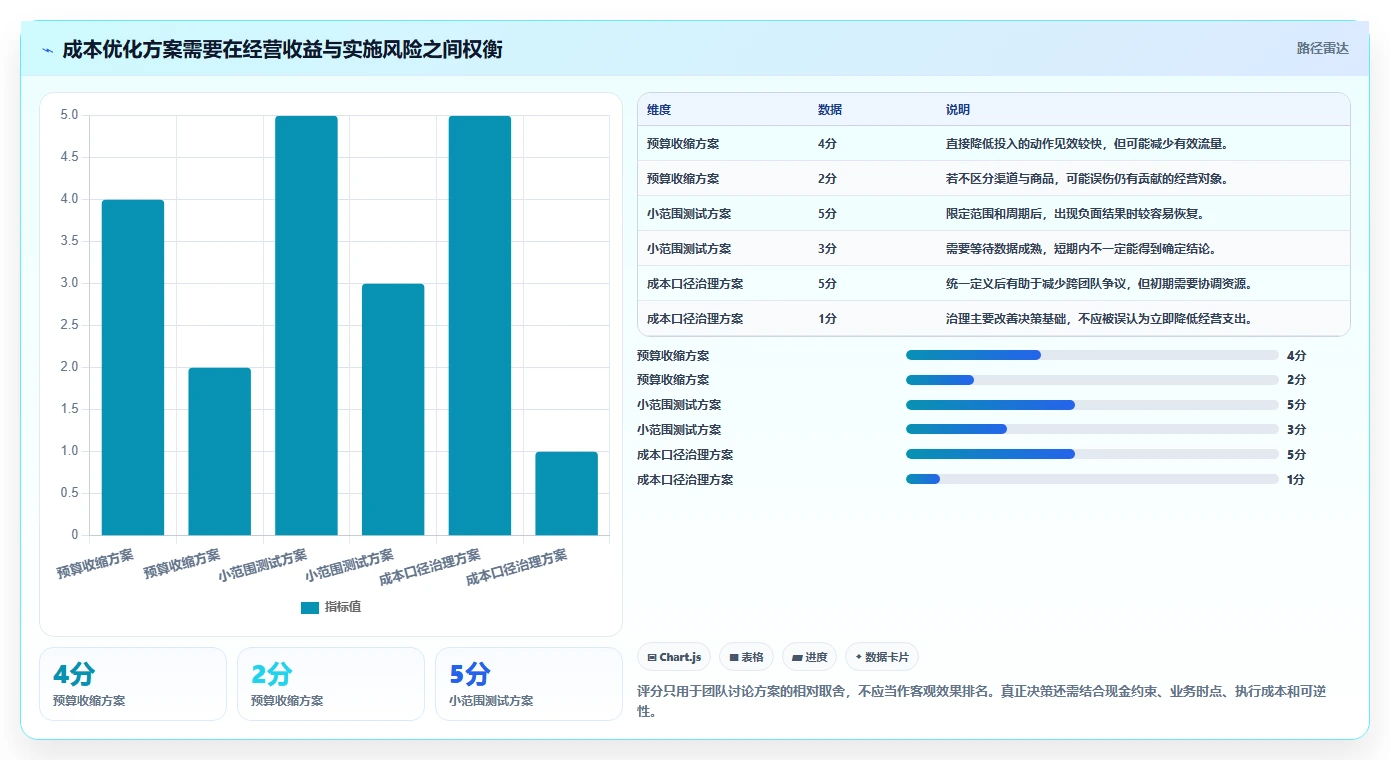Open the 2分 预算收缩方案 data card
Viewport: 1390px width, 760px height.
click(x=331, y=684)
